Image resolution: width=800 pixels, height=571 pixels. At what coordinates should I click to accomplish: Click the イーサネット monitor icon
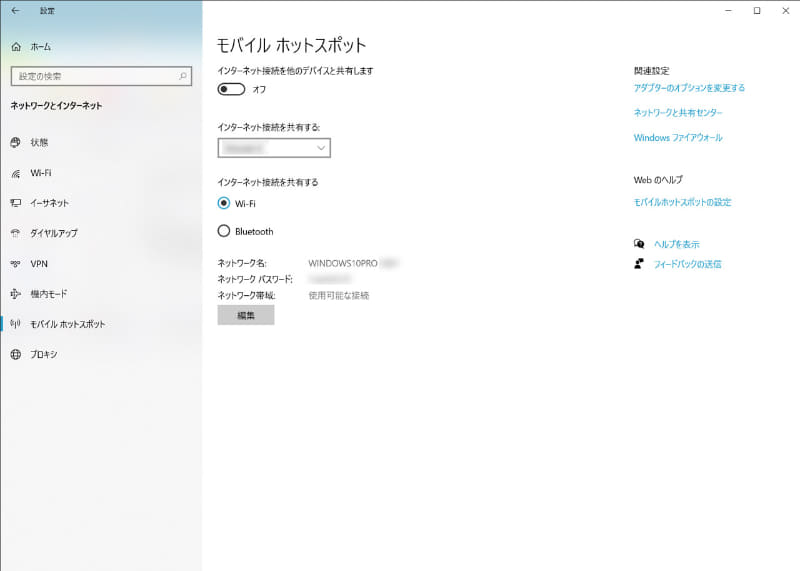coord(16,203)
